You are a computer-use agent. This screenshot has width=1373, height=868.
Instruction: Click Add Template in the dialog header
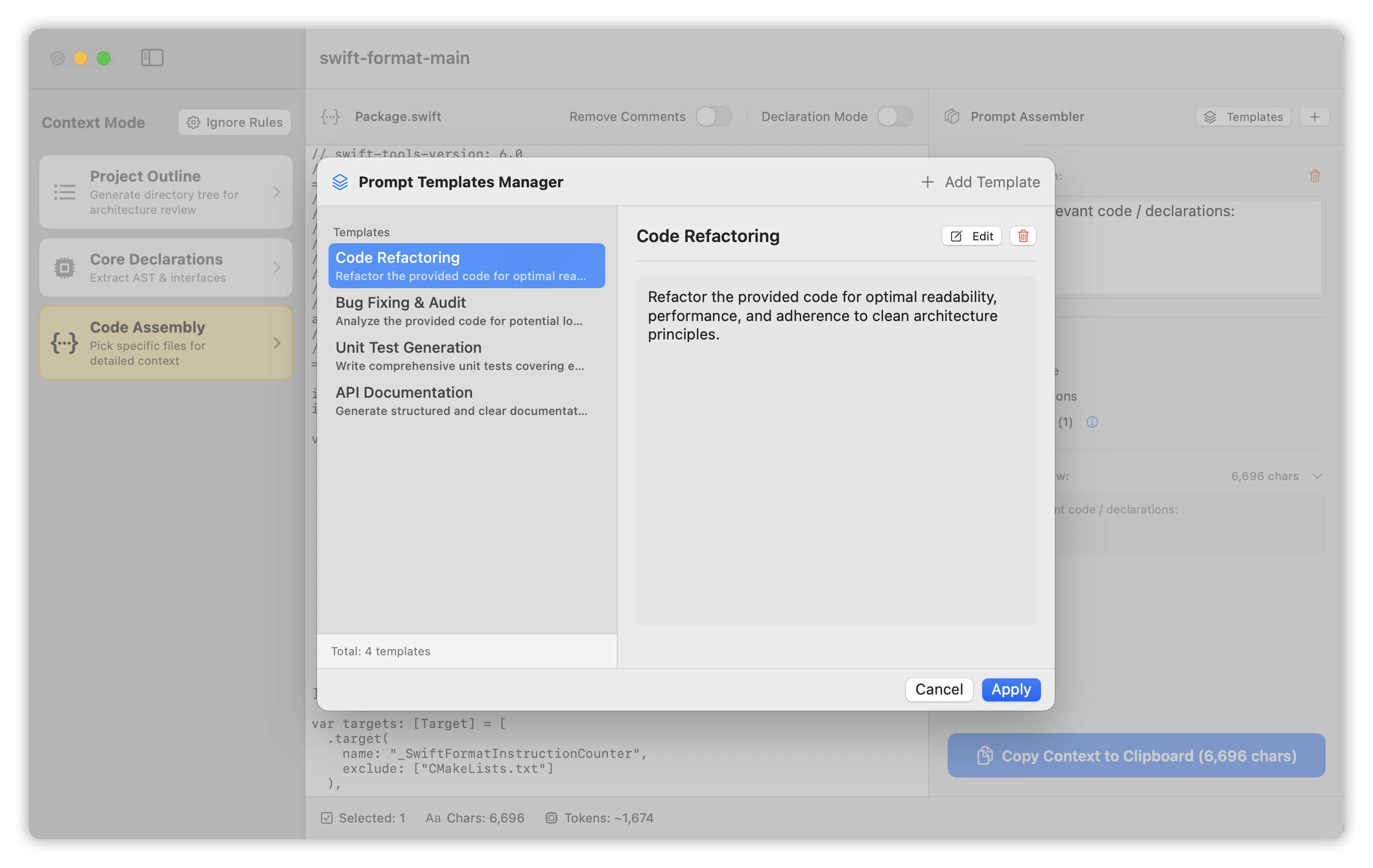click(x=980, y=182)
